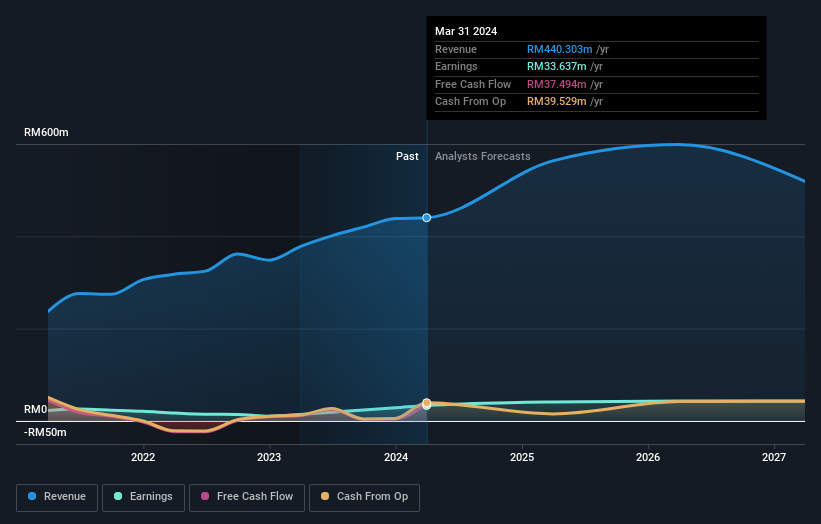Select the 2022 x-axis label

[x=143, y=457]
